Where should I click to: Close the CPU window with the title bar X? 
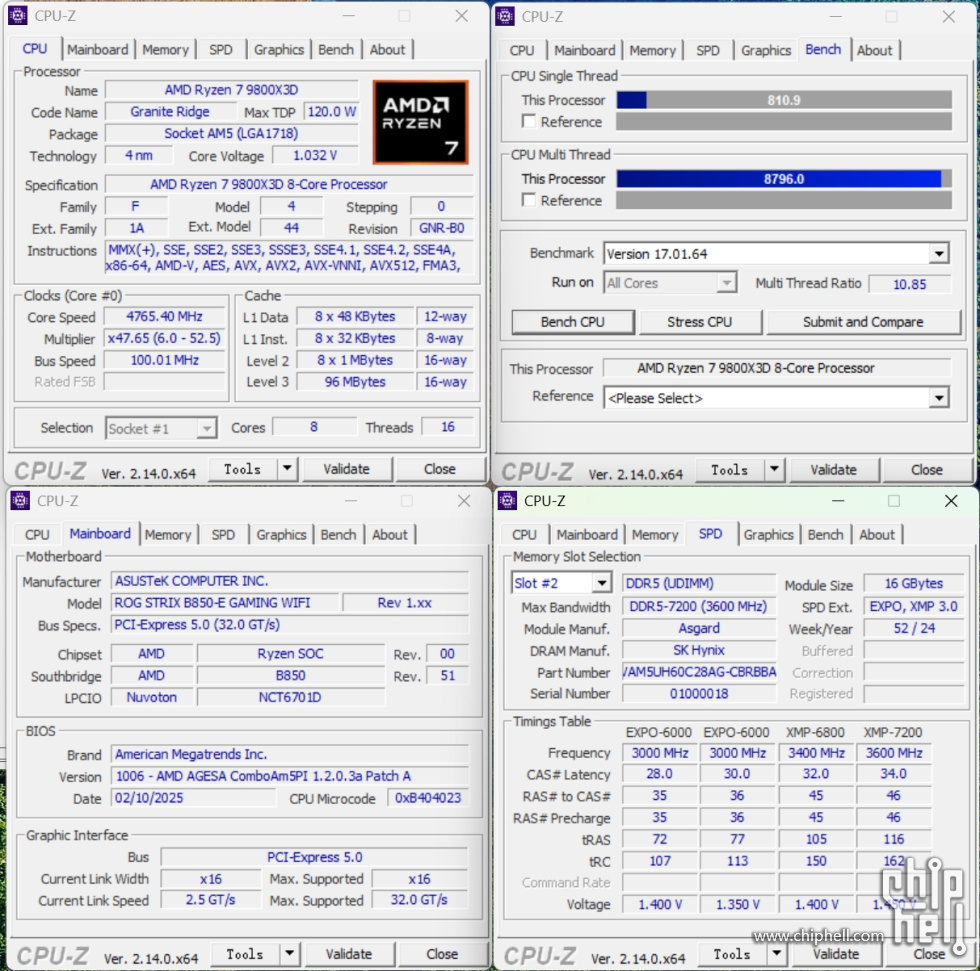(x=461, y=16)
